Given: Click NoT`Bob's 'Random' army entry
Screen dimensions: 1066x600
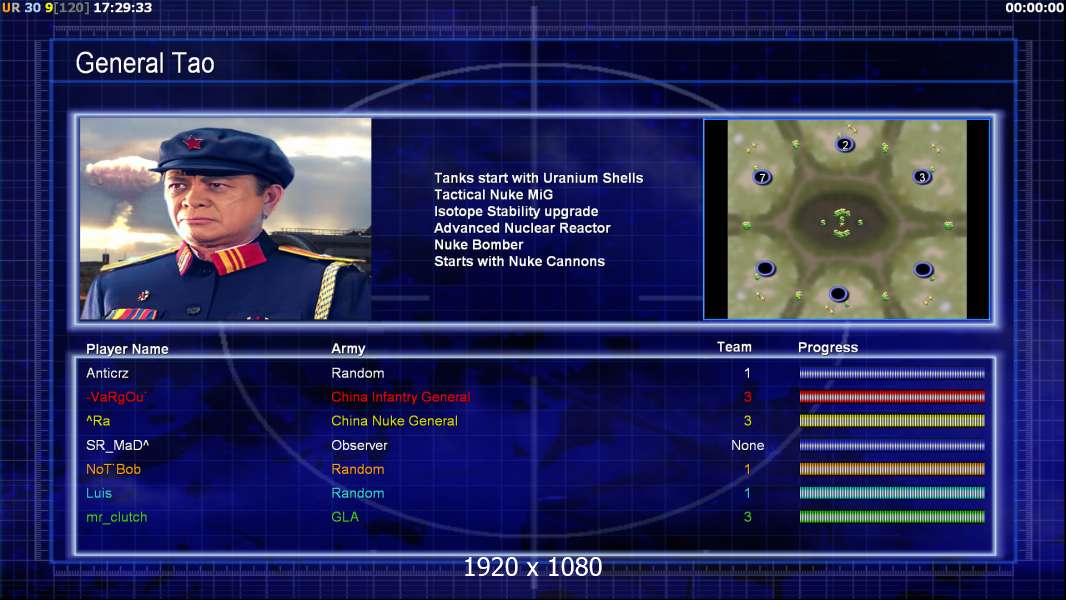Looking at the screenshot, I should pos(358,469).
